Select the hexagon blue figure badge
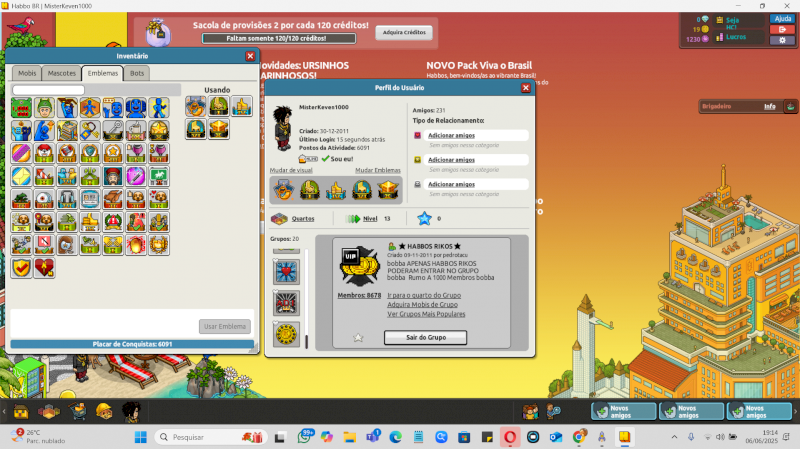 pyautogui.click(x=90, y=108)
